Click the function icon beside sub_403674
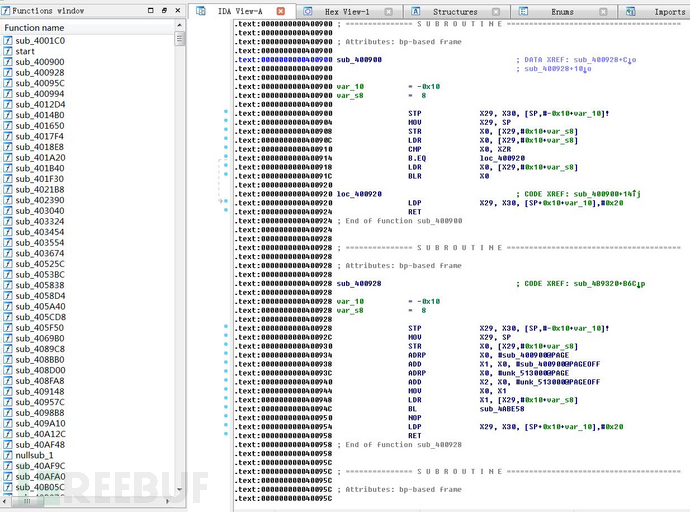Image resolution: width=690 pixels, height=512 pixels. [7, 253]
